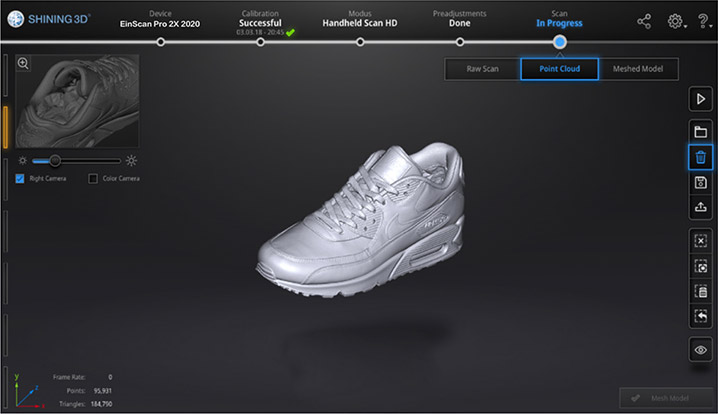
Task: Toggle visibility with the eye icon
Action: click(x=700, y=350)
